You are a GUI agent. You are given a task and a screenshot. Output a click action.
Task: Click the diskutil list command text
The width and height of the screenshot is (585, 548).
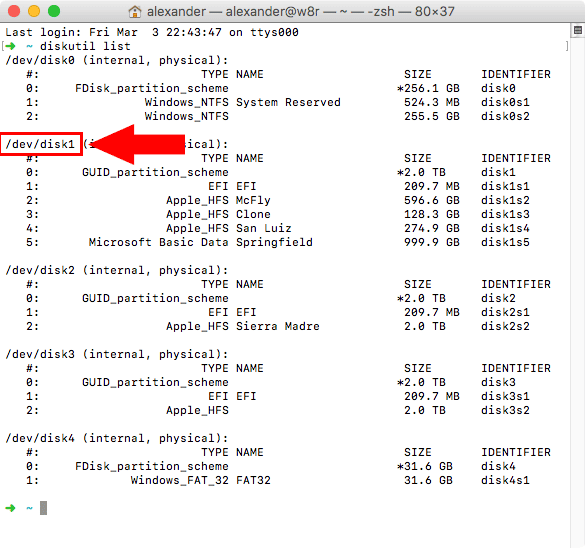pos(85,46)
